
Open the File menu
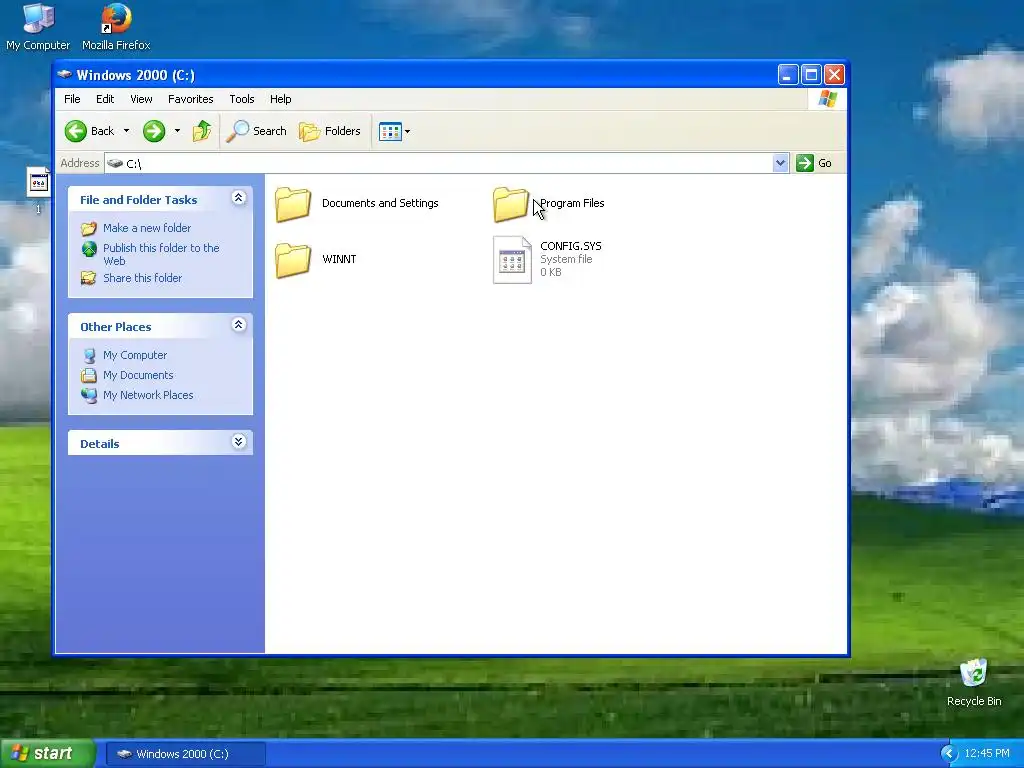tap(72, 99)
